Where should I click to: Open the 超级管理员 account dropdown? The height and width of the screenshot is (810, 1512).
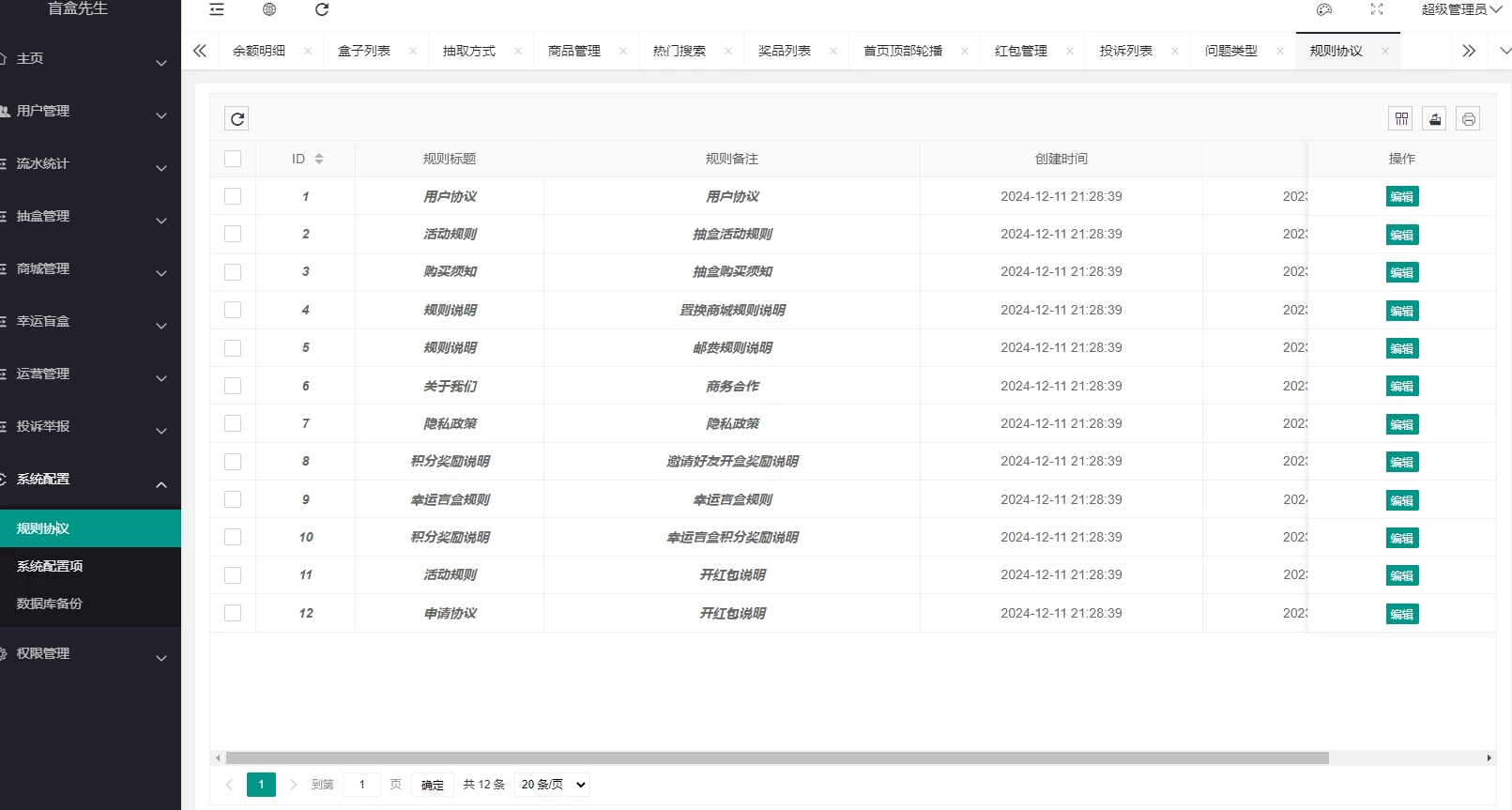point(1460,9)
